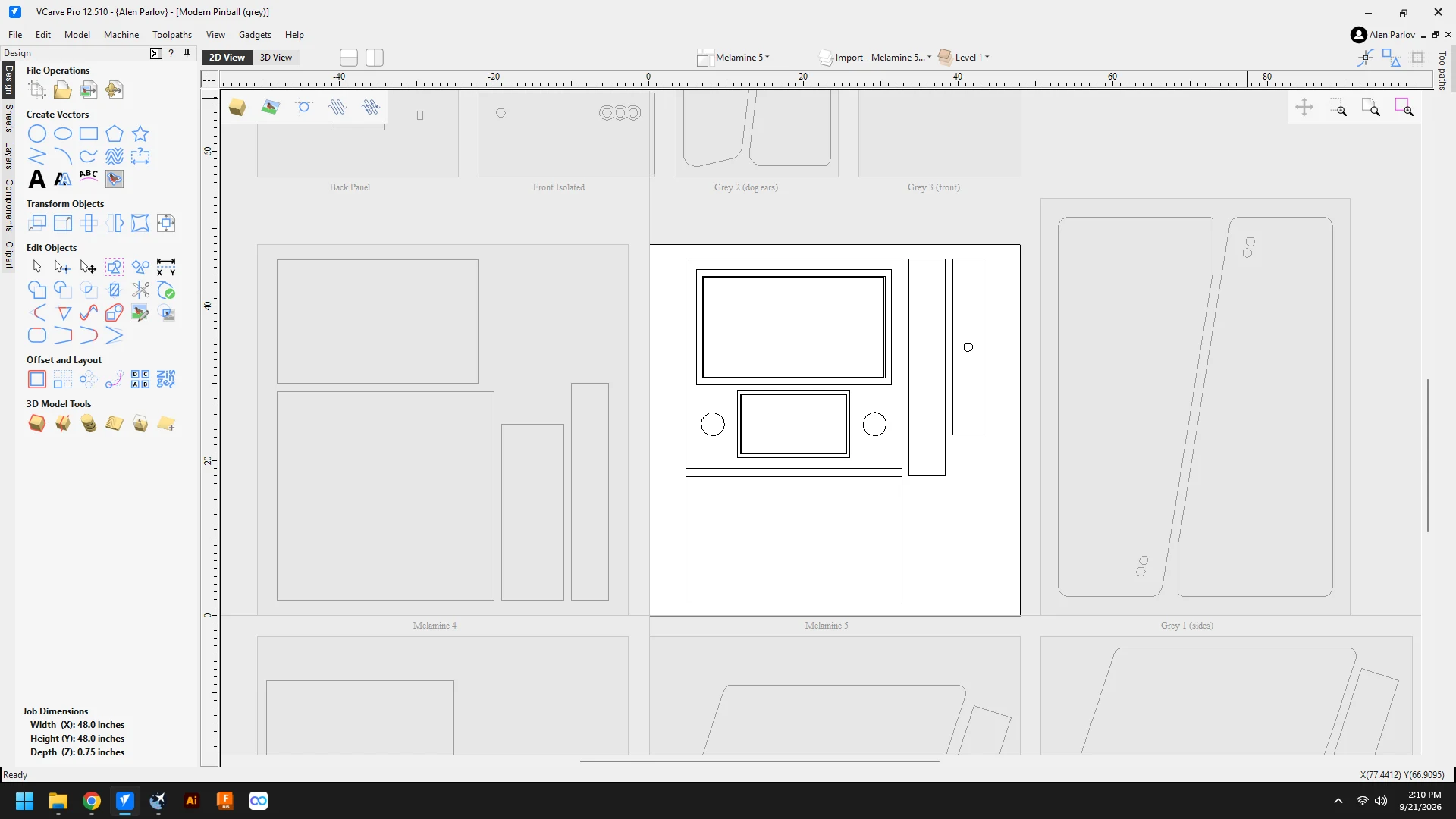This screenshot has height=819, width=1456.
Task: Select the Draw Text tool (large A)
Action: pyautogui.click(x=37, y=180)
